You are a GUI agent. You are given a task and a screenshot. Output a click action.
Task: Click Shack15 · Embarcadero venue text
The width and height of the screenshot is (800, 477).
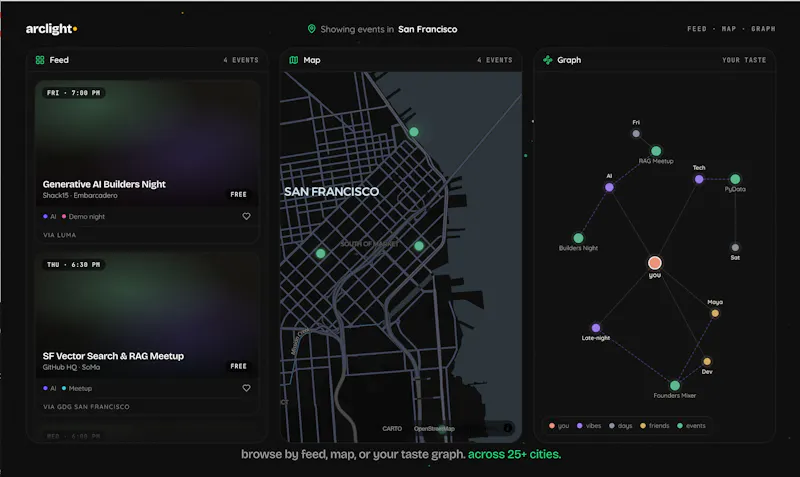(80, 195)
